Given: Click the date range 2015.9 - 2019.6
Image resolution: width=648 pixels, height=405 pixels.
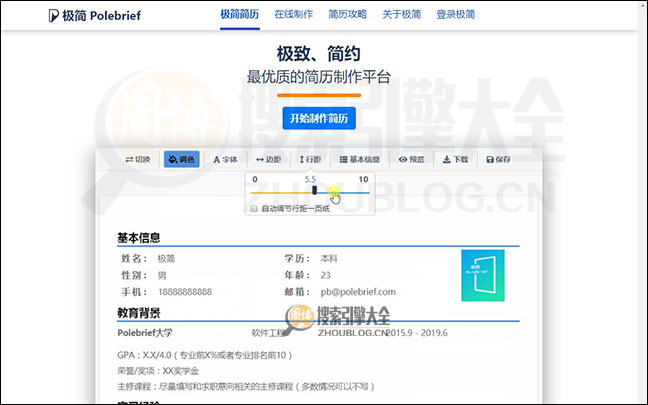Looking at the screenshot, I should (x=417, y=333).
